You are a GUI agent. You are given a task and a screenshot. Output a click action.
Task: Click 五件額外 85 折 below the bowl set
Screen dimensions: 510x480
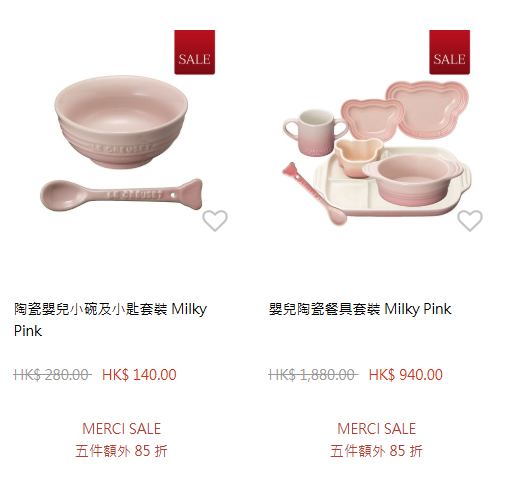coord(121,451)
